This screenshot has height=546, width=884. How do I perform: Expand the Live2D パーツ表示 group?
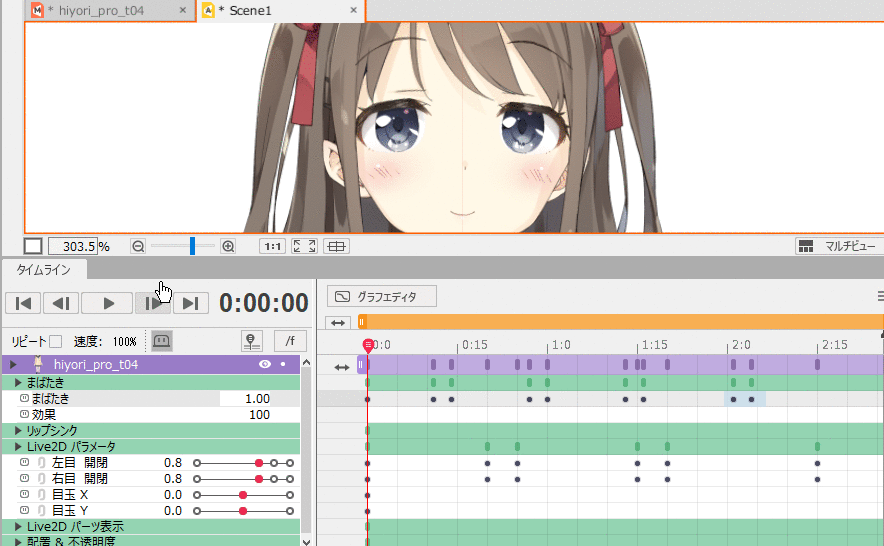pos(19,526)
